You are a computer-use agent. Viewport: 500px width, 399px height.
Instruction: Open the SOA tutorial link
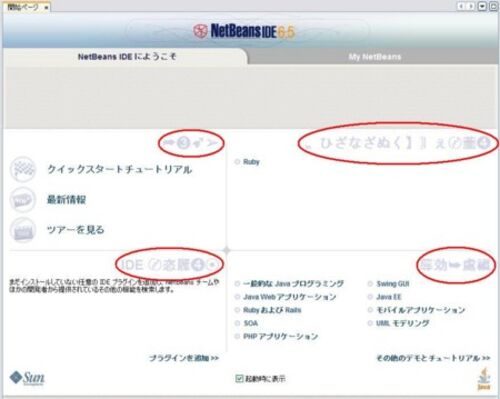pyautogui.click(x=250, y=323)
